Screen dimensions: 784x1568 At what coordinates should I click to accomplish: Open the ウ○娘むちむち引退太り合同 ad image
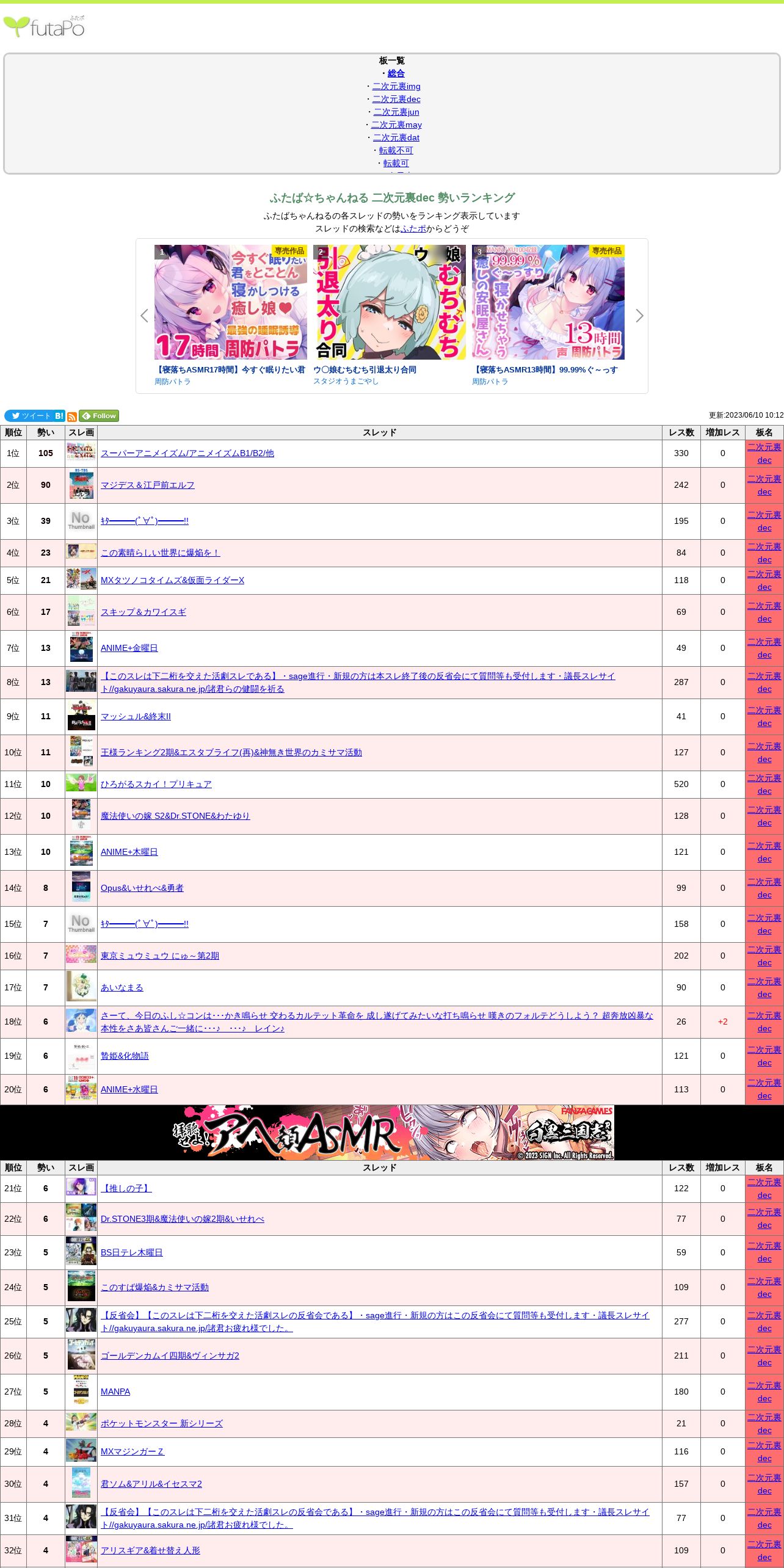390,302
